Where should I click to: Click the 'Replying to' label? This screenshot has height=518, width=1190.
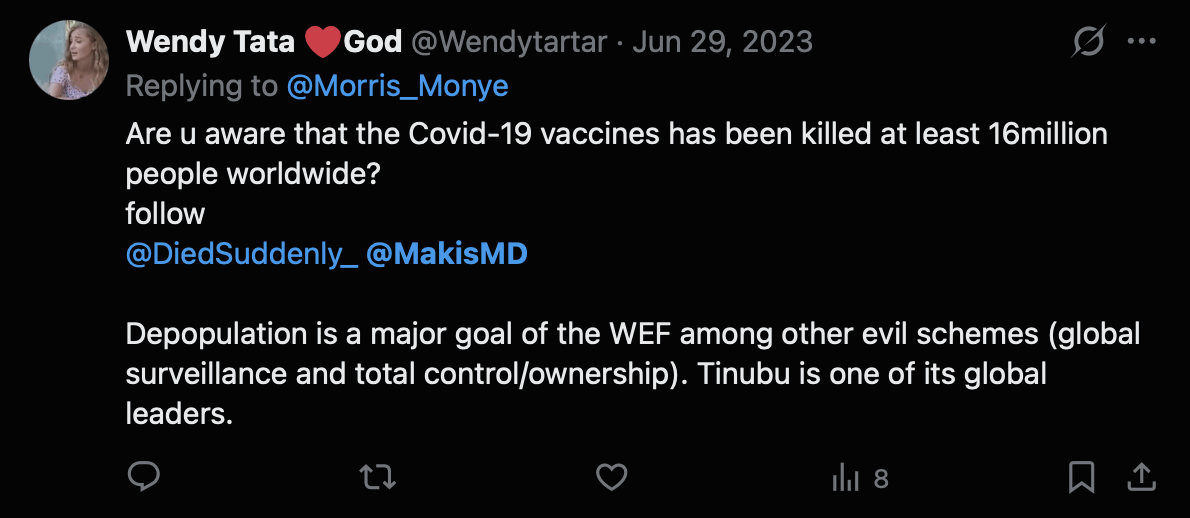201,86
